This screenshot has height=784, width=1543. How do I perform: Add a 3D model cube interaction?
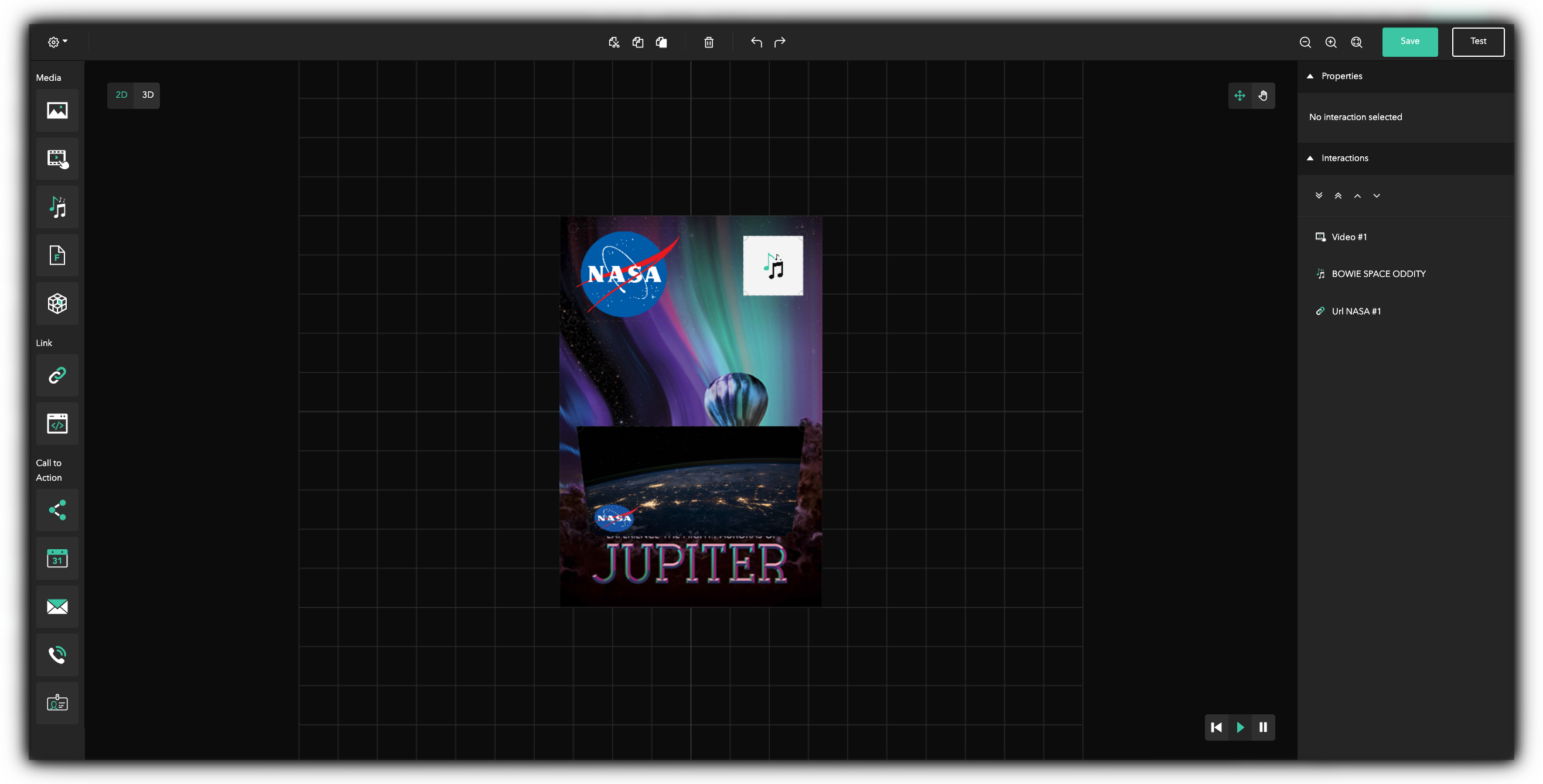point(57,303)
